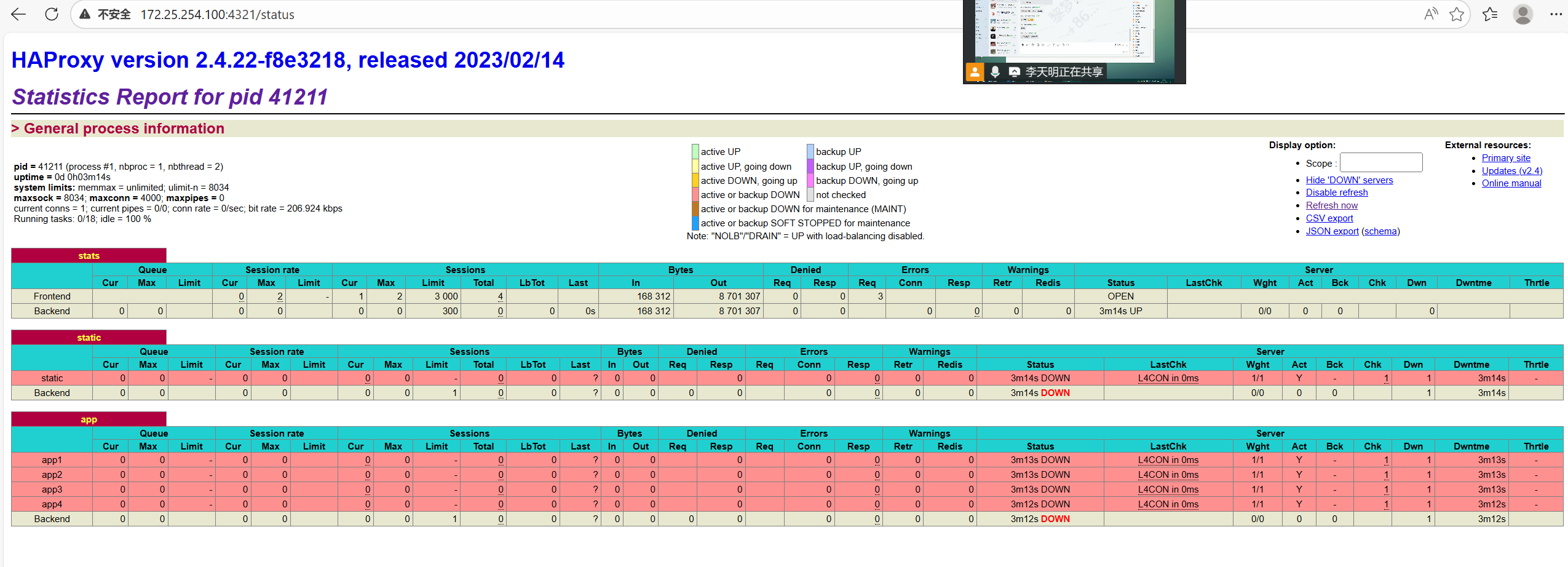
Task: Click Frontend sessions total value 4
Action: pos(500,296)
